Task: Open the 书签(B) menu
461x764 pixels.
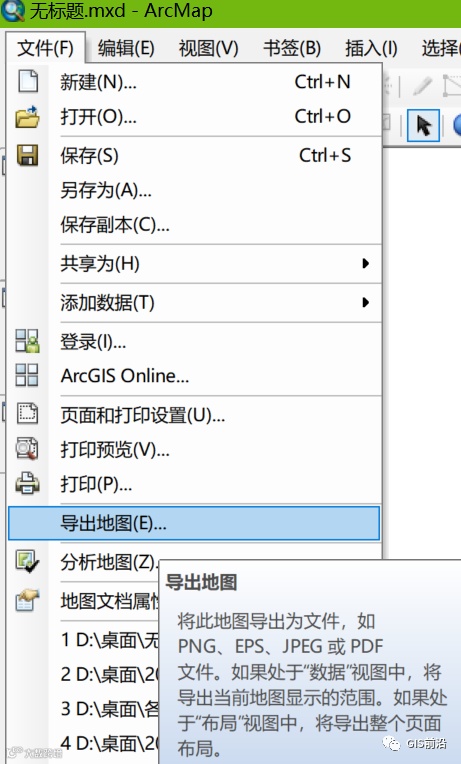Action: pyautogui.click(x=292, y=48)
